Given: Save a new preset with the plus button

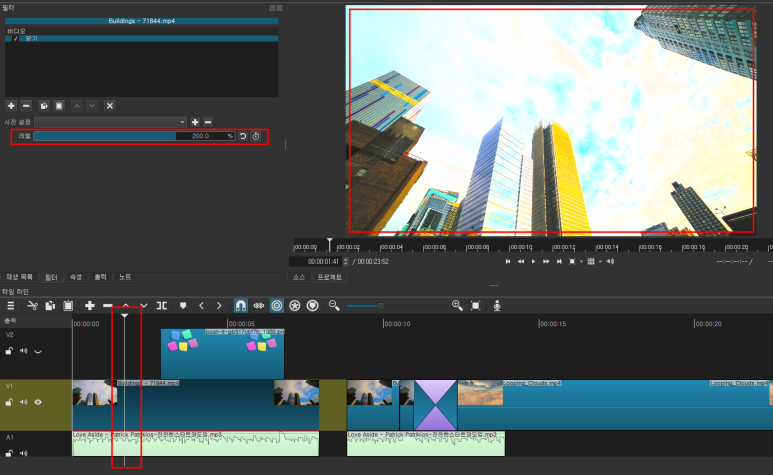Looking at the screenshot, I should 195,122.
